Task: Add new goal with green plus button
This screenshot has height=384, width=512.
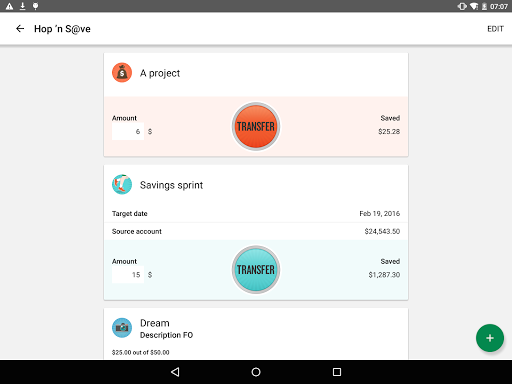Action: tap(490, 338)
